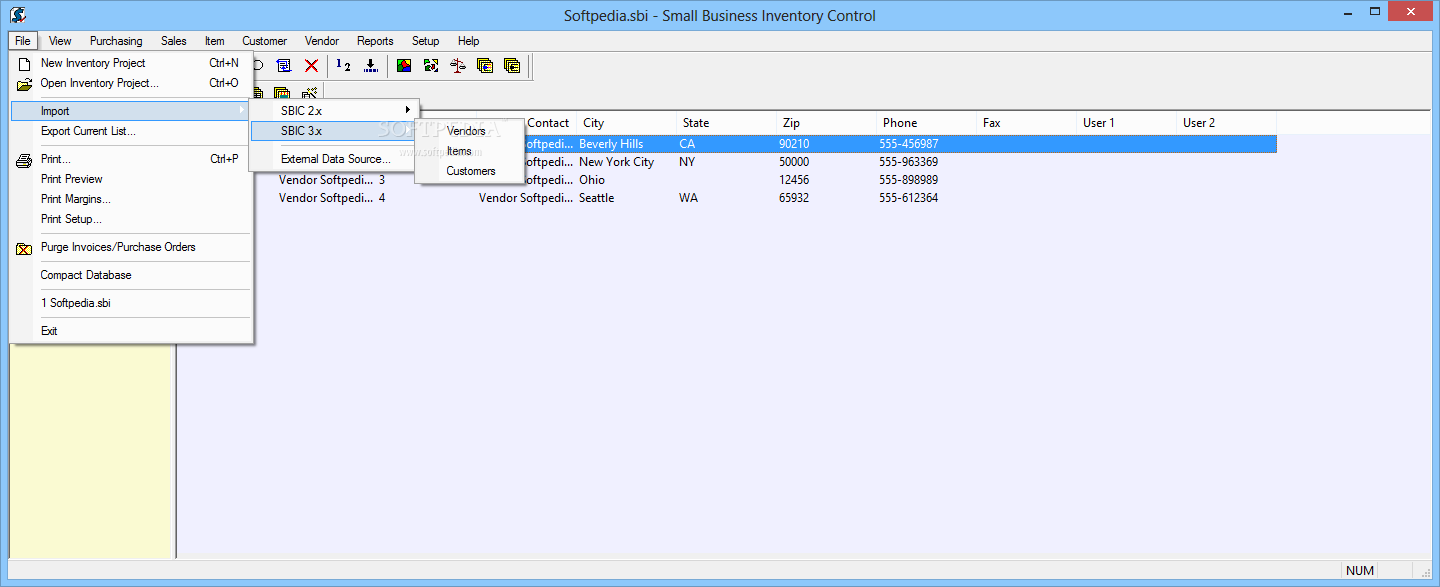Click the Seattle city cell
1440x587 pixels.
click(597, 198)
